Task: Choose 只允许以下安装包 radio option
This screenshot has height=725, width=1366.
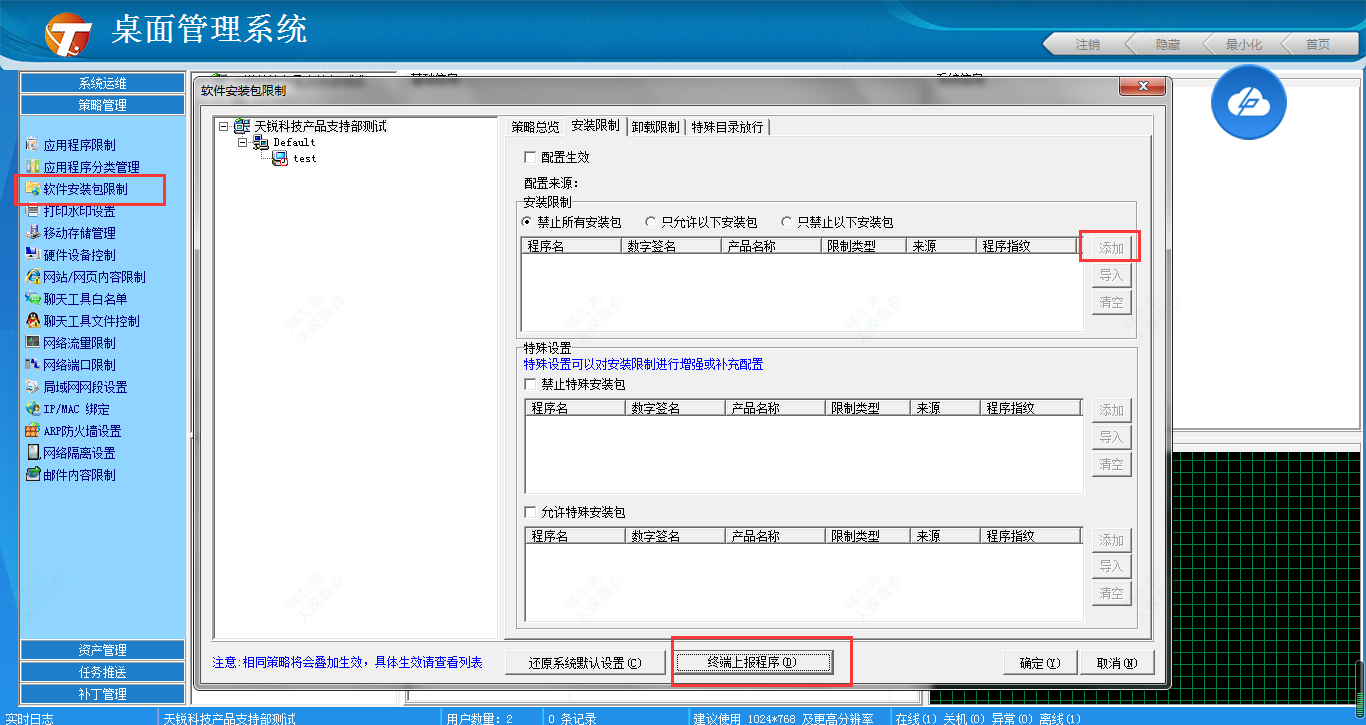Action: [651, 222]
